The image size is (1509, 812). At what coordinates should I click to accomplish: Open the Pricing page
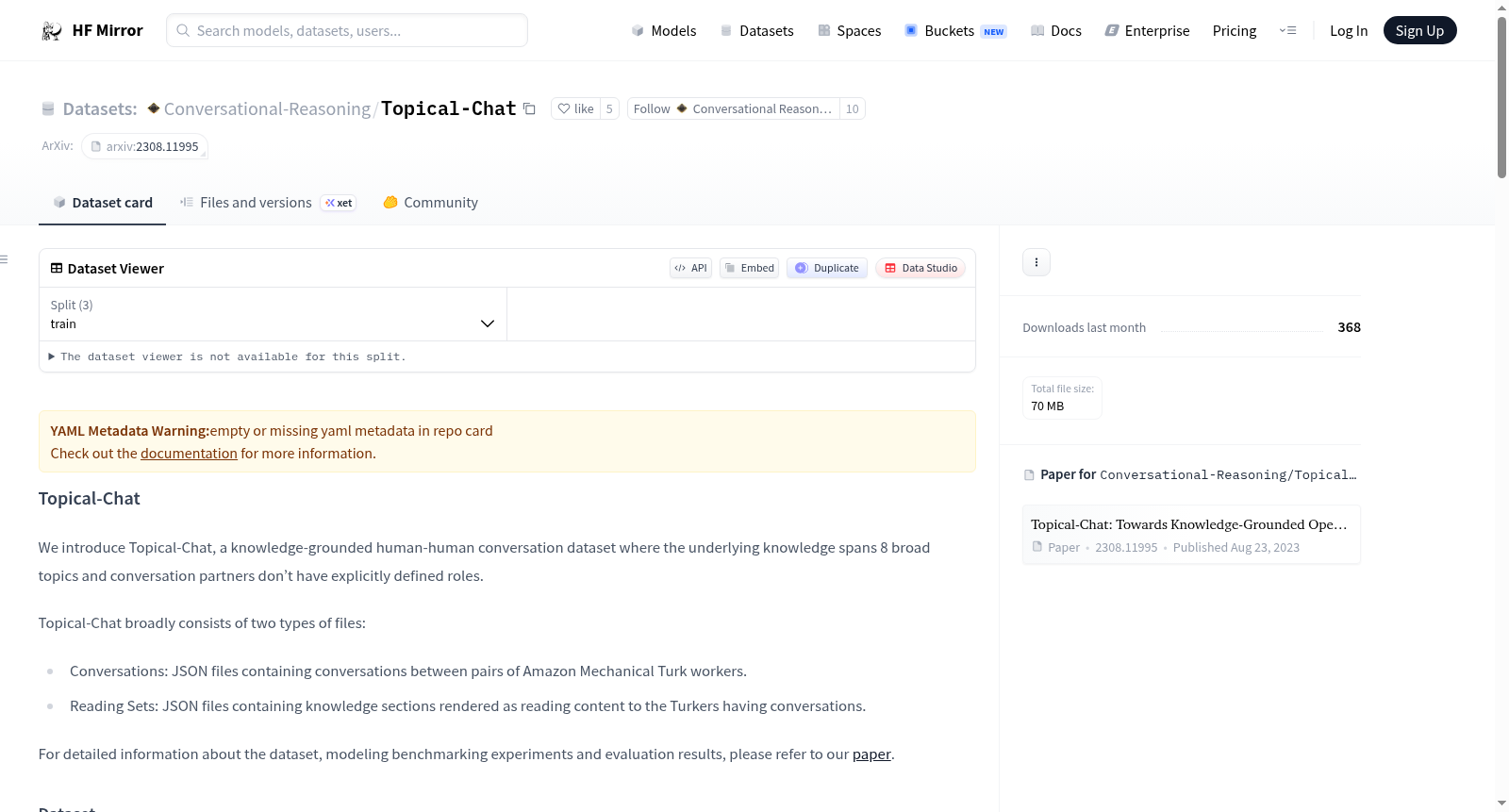point(1235,31)
